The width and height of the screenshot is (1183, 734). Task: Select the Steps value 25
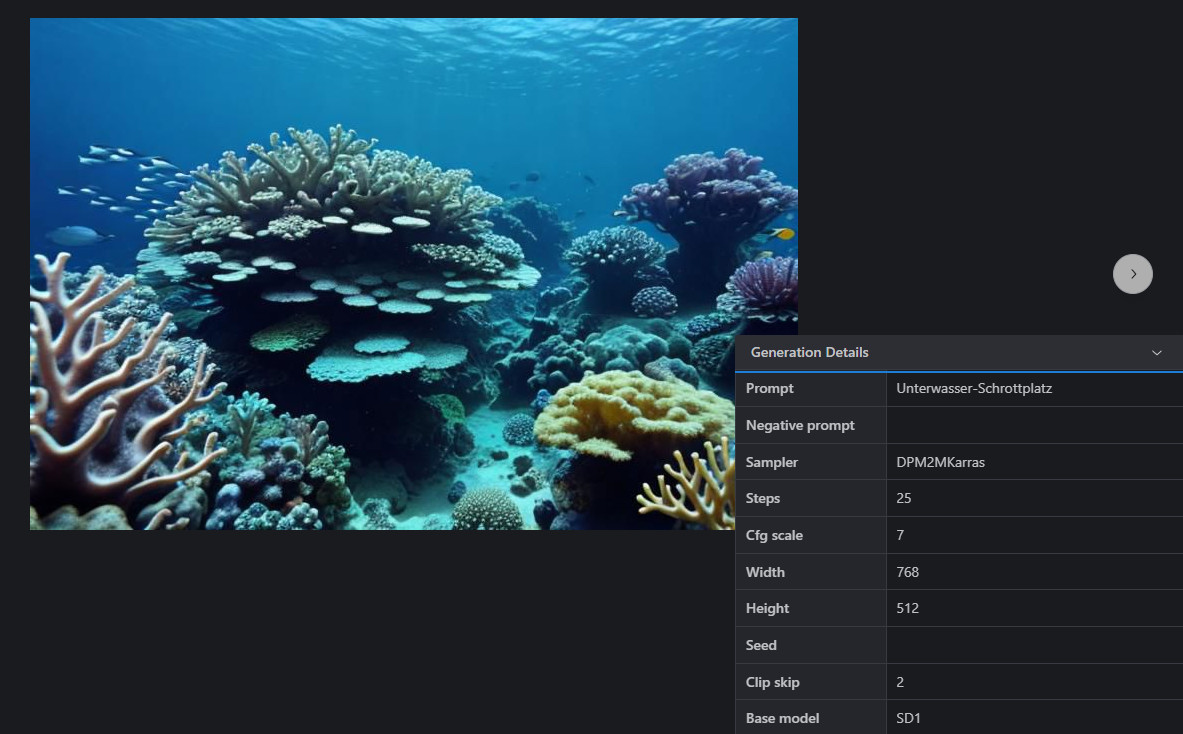904,499
